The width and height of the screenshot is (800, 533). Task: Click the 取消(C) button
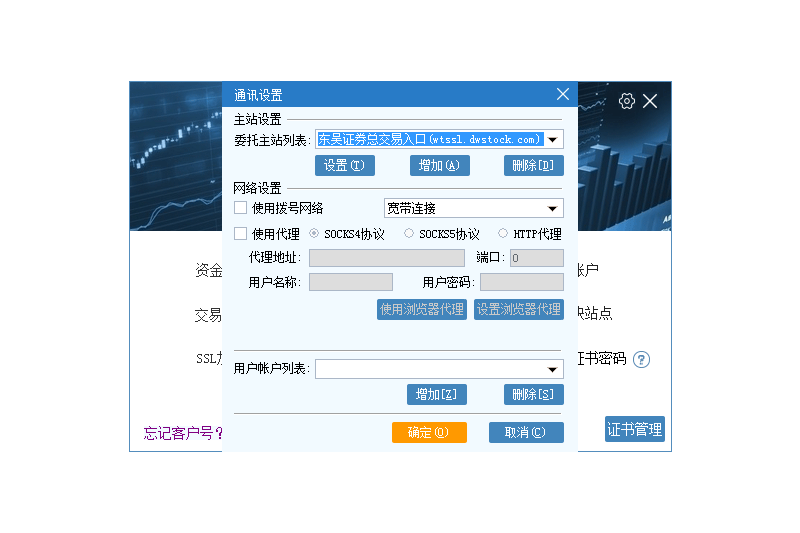[x=526, y=433]
